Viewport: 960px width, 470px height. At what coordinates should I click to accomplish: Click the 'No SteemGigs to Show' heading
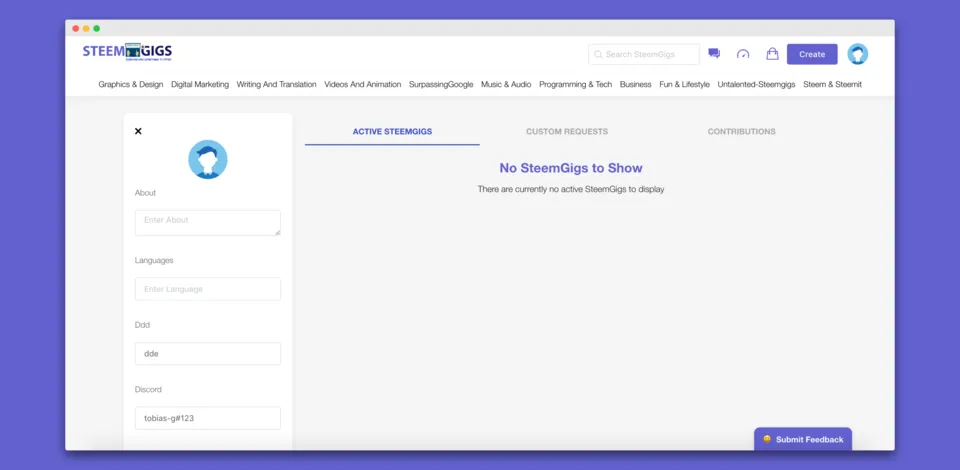click(x=571, y=168)
